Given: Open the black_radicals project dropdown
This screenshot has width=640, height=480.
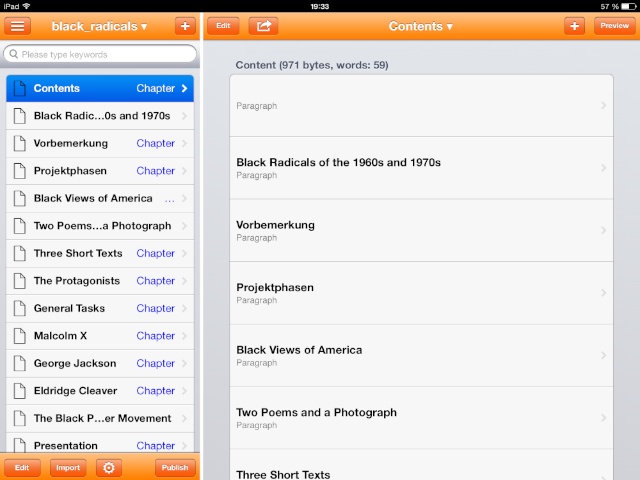Looking at the screenshot, I should pos(99,26).
